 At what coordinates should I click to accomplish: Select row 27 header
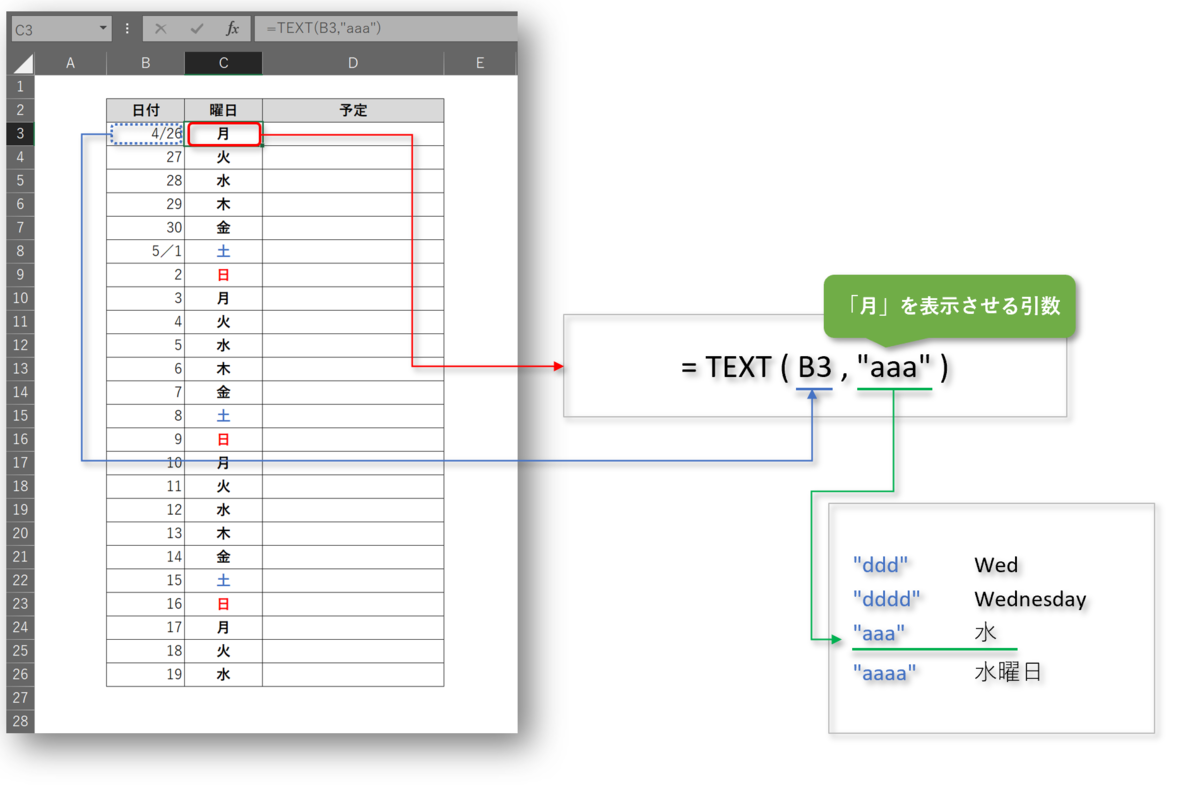point(20,697)
